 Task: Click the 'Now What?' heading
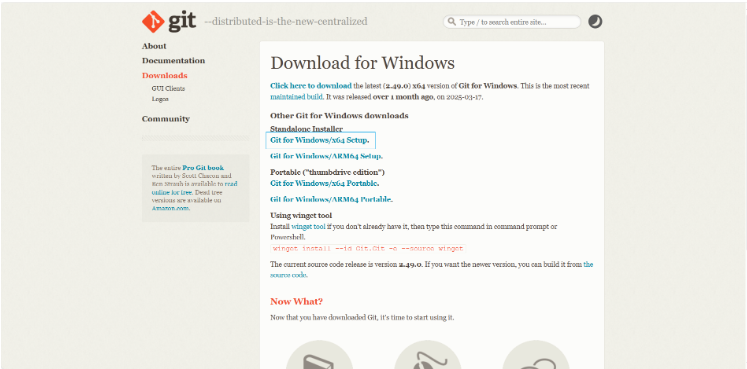(296, 301)
